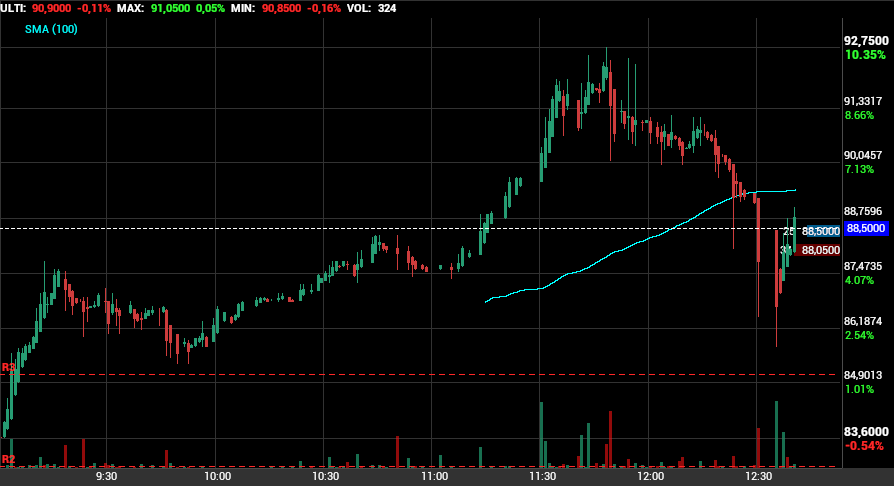Click the 12:00 time axis label
Image resolution: width=894 pixels, height=486 pixels.
pos(651,476)
